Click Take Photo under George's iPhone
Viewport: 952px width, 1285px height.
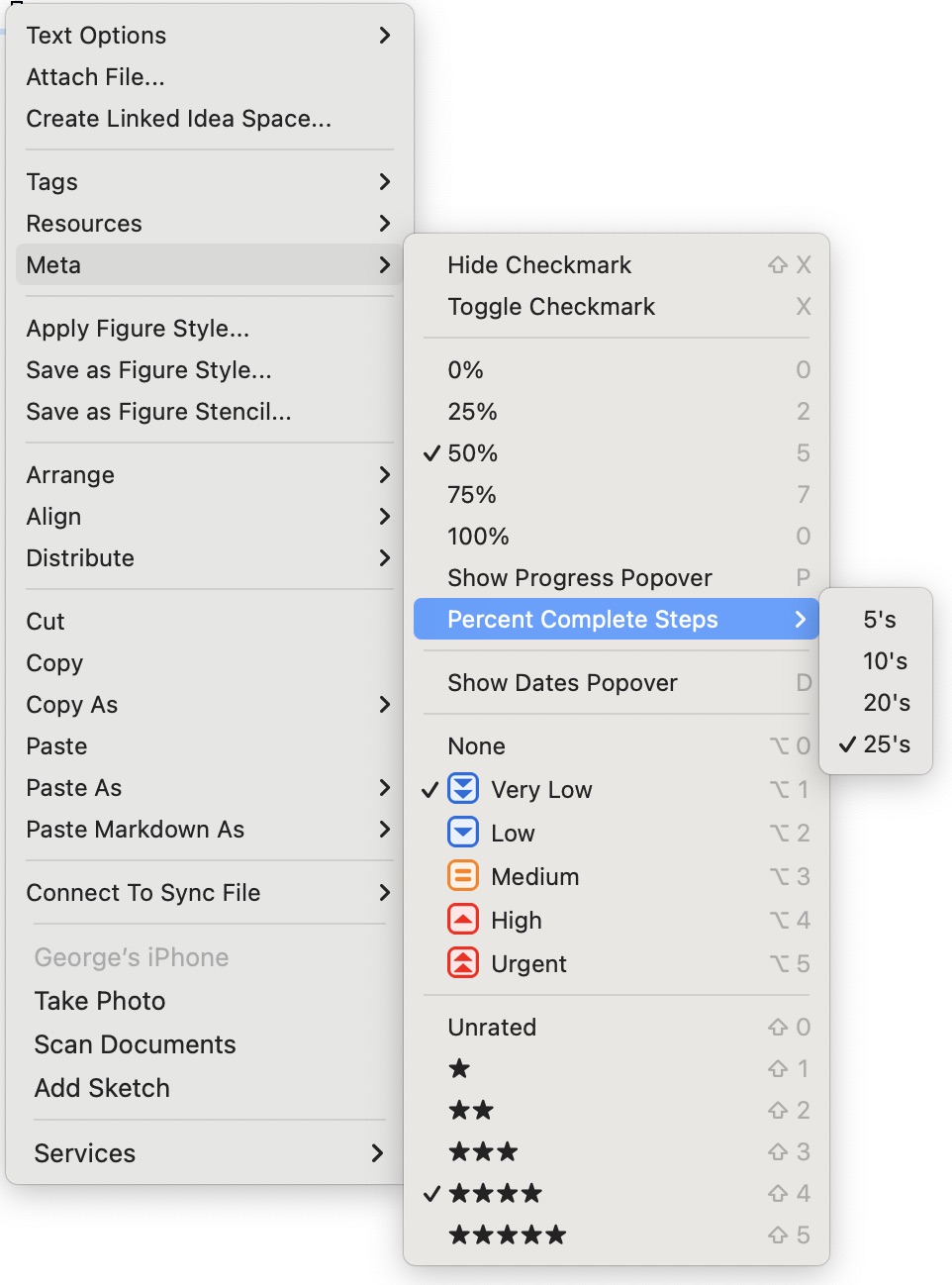(100, 1001)
